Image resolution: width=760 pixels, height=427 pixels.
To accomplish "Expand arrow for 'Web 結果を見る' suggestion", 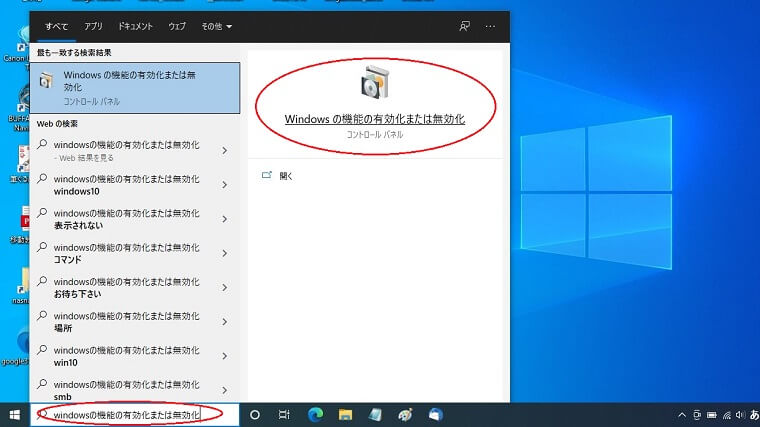I will point(224,151).
